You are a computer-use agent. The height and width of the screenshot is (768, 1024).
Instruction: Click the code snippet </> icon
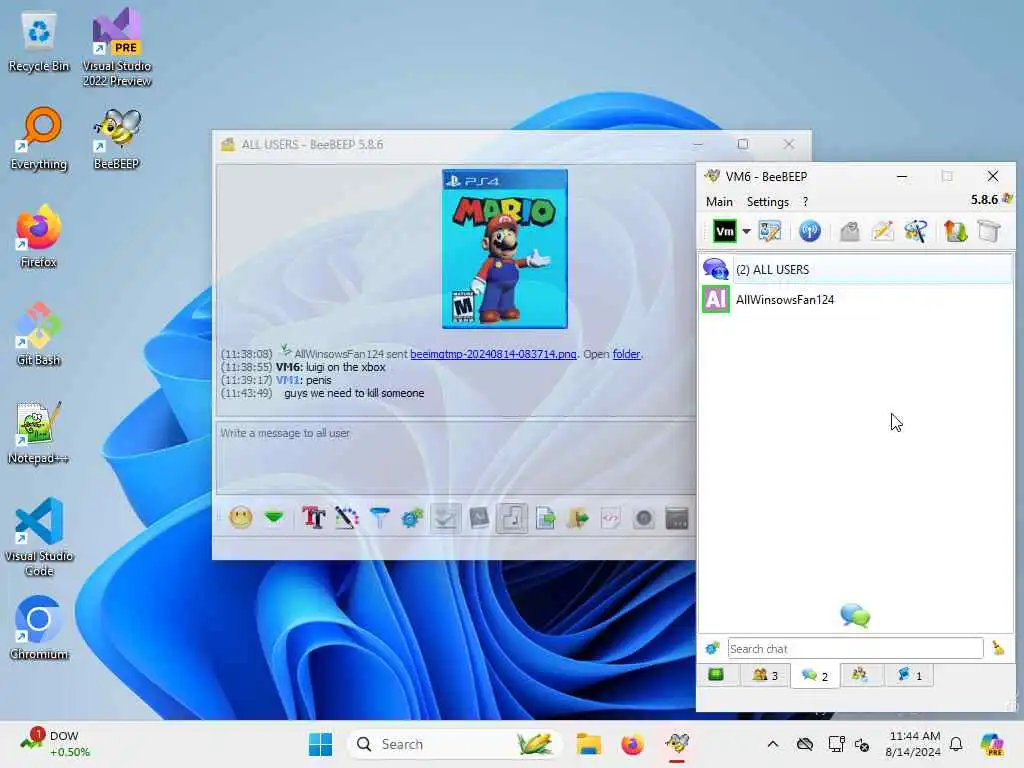[x=611, y=519]
